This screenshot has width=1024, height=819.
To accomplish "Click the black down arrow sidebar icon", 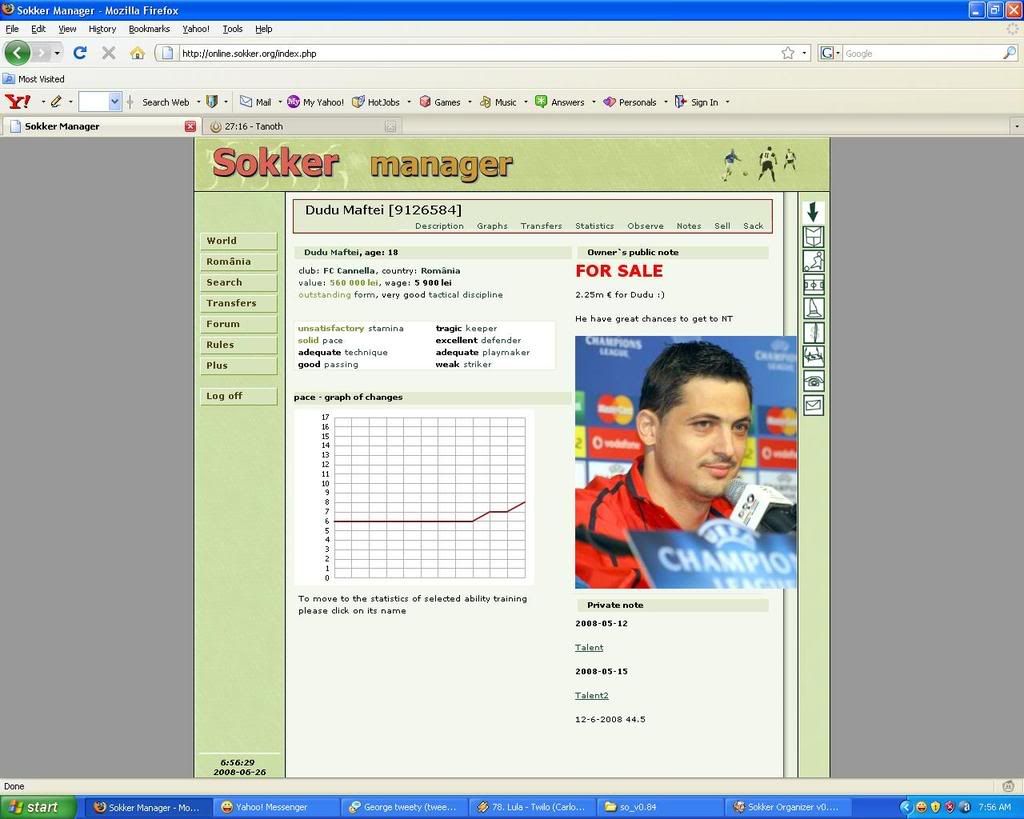I will coord(813,212).
